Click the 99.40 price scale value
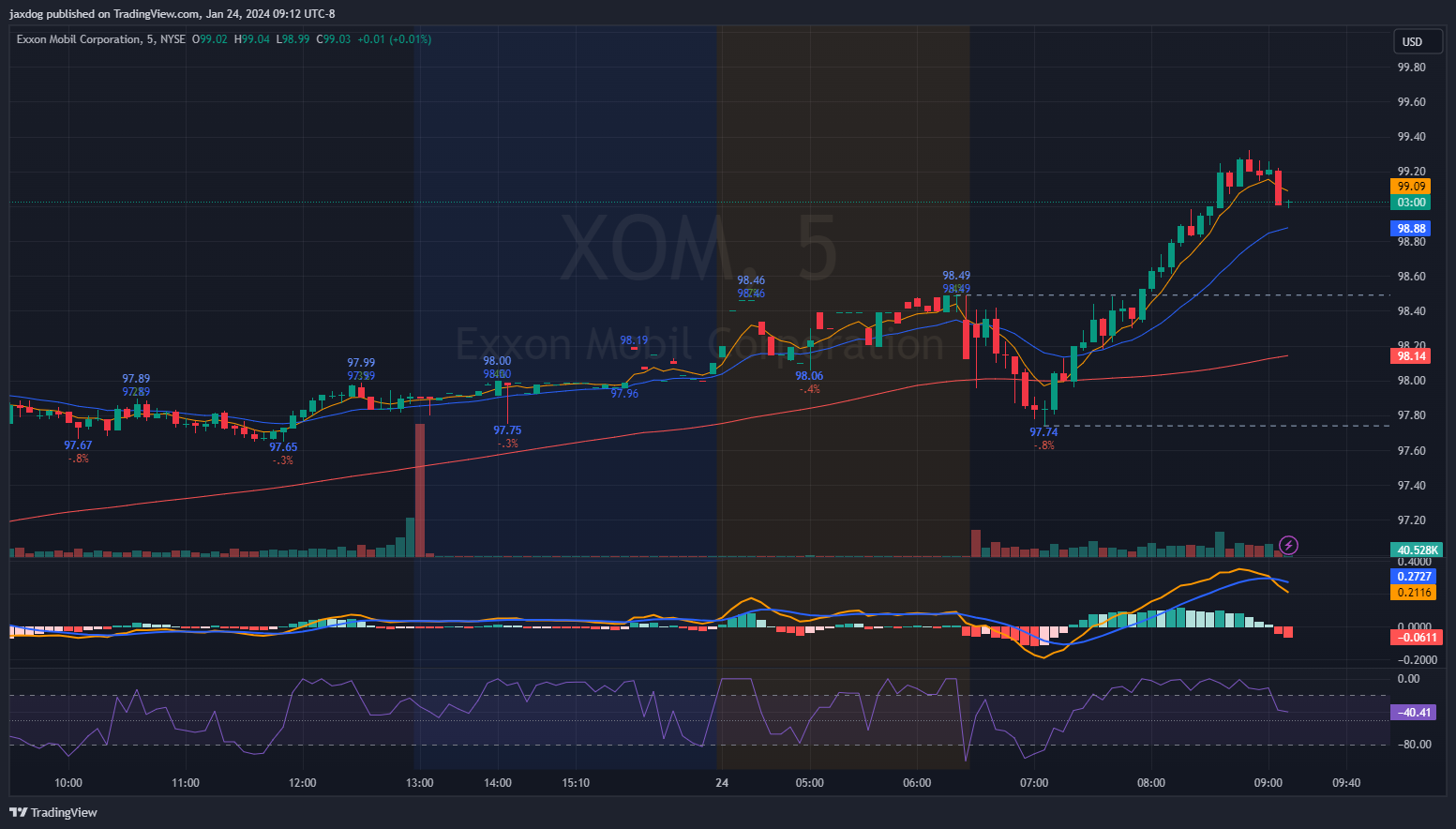 pos(1411,137)
